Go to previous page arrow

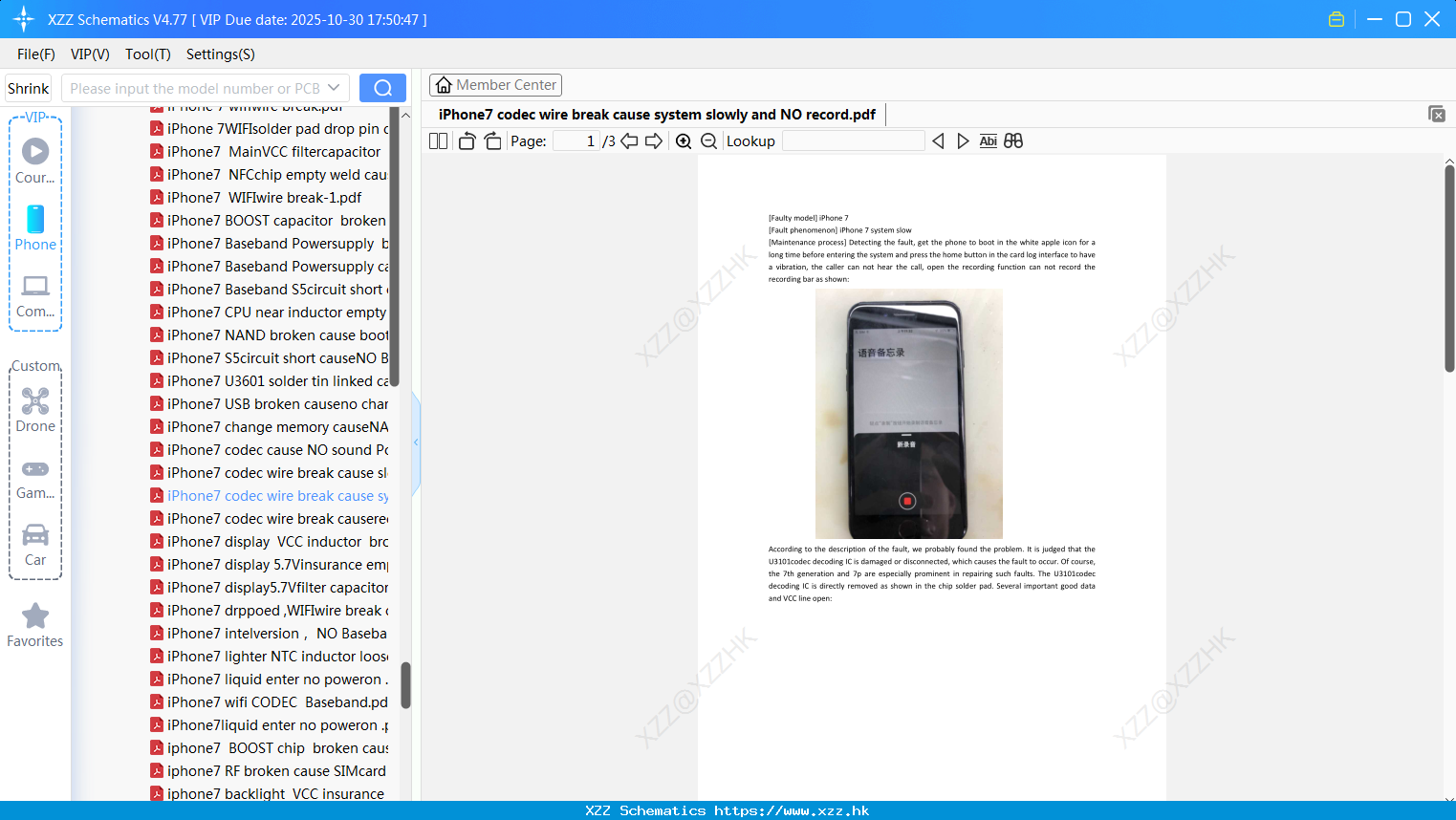click(x=629, y=141)
